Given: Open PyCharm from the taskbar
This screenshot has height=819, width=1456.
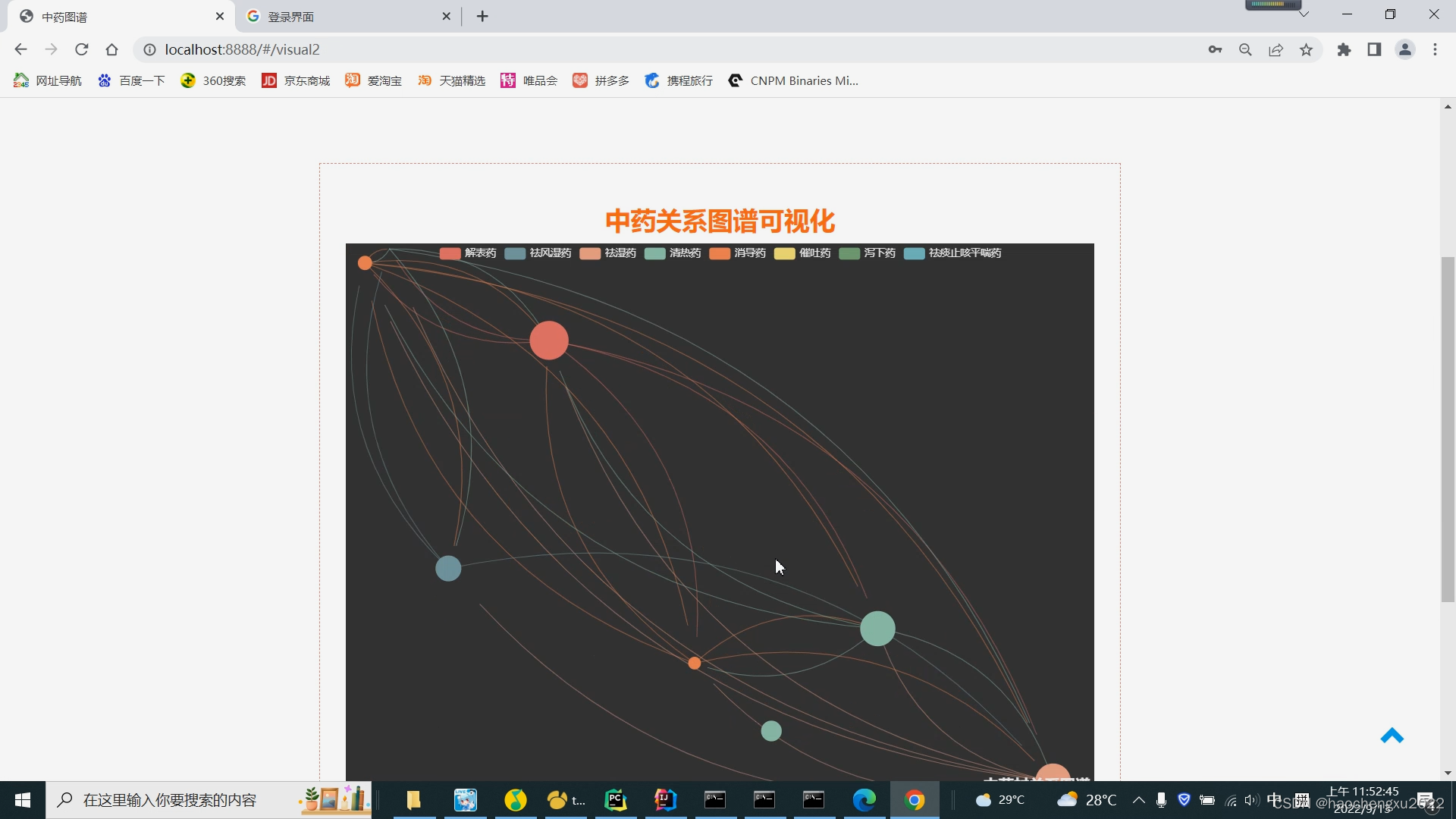Looking at the screenshot, I should tap(615, 799).
